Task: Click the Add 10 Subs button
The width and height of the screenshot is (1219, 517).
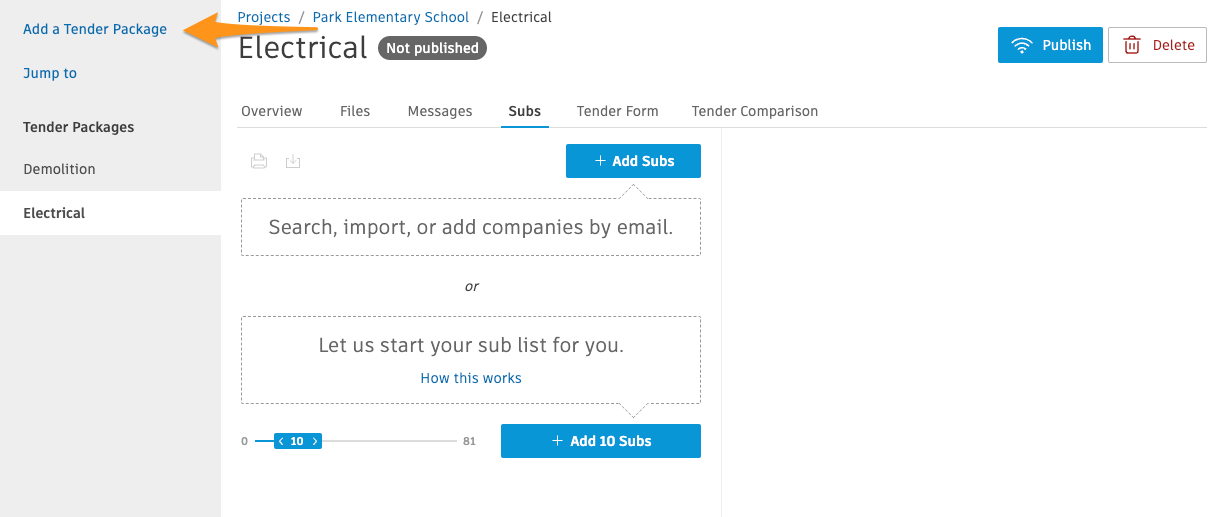Action: click(x=600, y=441)
